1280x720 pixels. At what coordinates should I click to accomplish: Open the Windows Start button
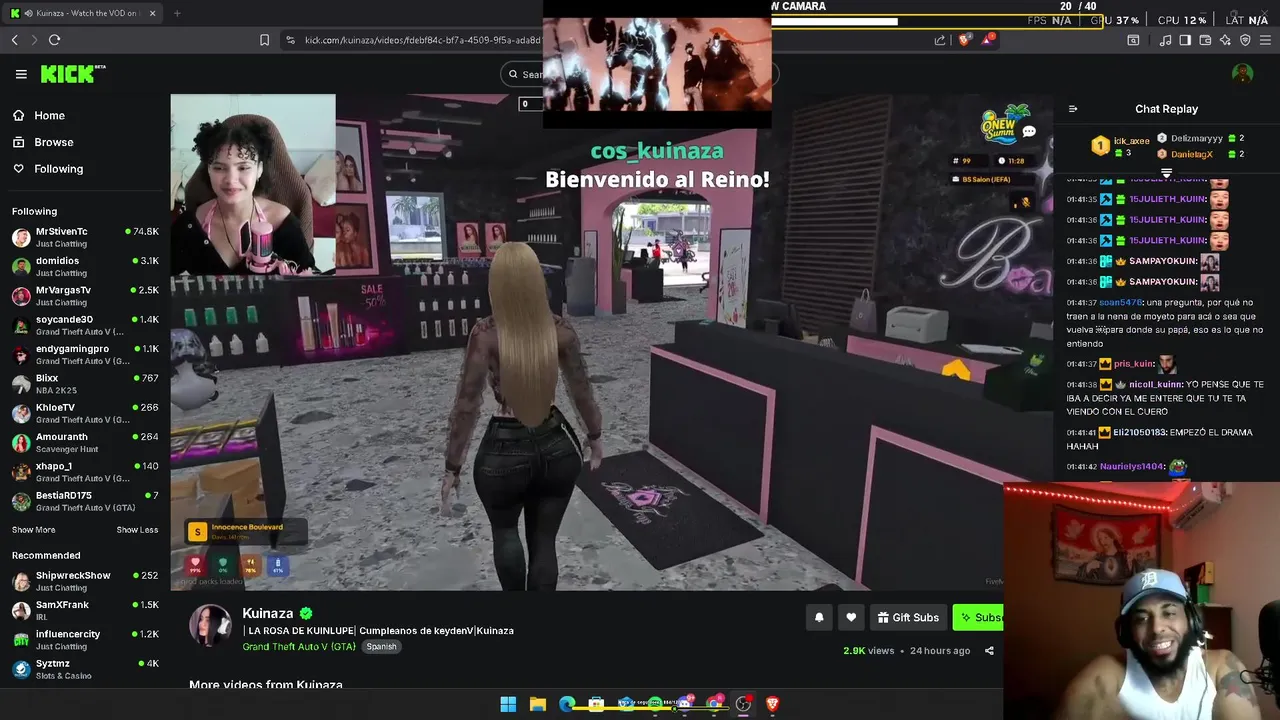pos(508,704)
